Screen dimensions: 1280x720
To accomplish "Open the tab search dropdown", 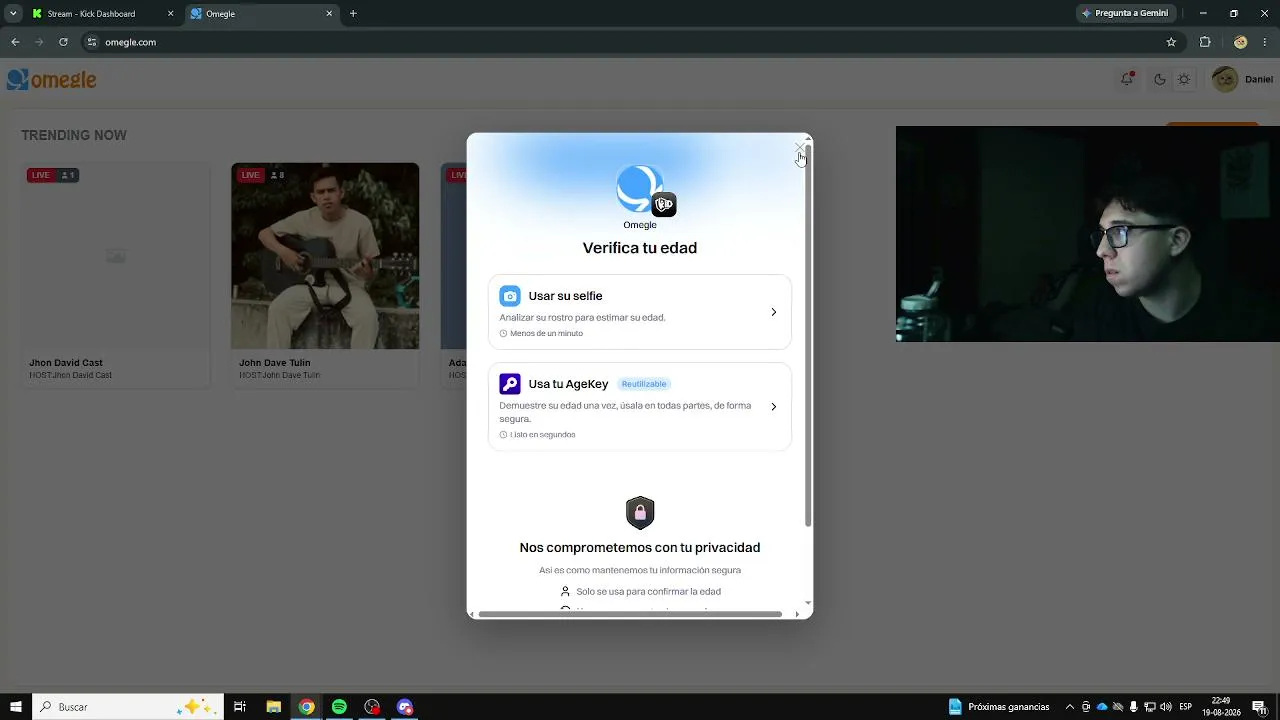I will point(13,14).
